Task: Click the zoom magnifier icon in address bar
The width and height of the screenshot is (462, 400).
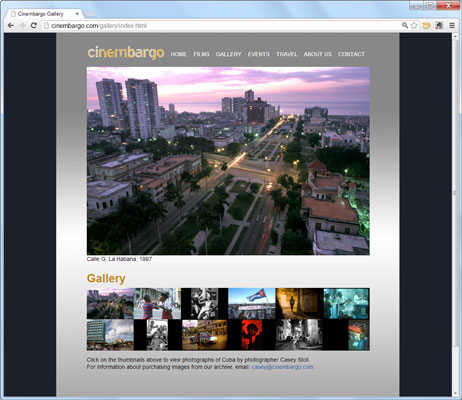Action: point(405,25)
